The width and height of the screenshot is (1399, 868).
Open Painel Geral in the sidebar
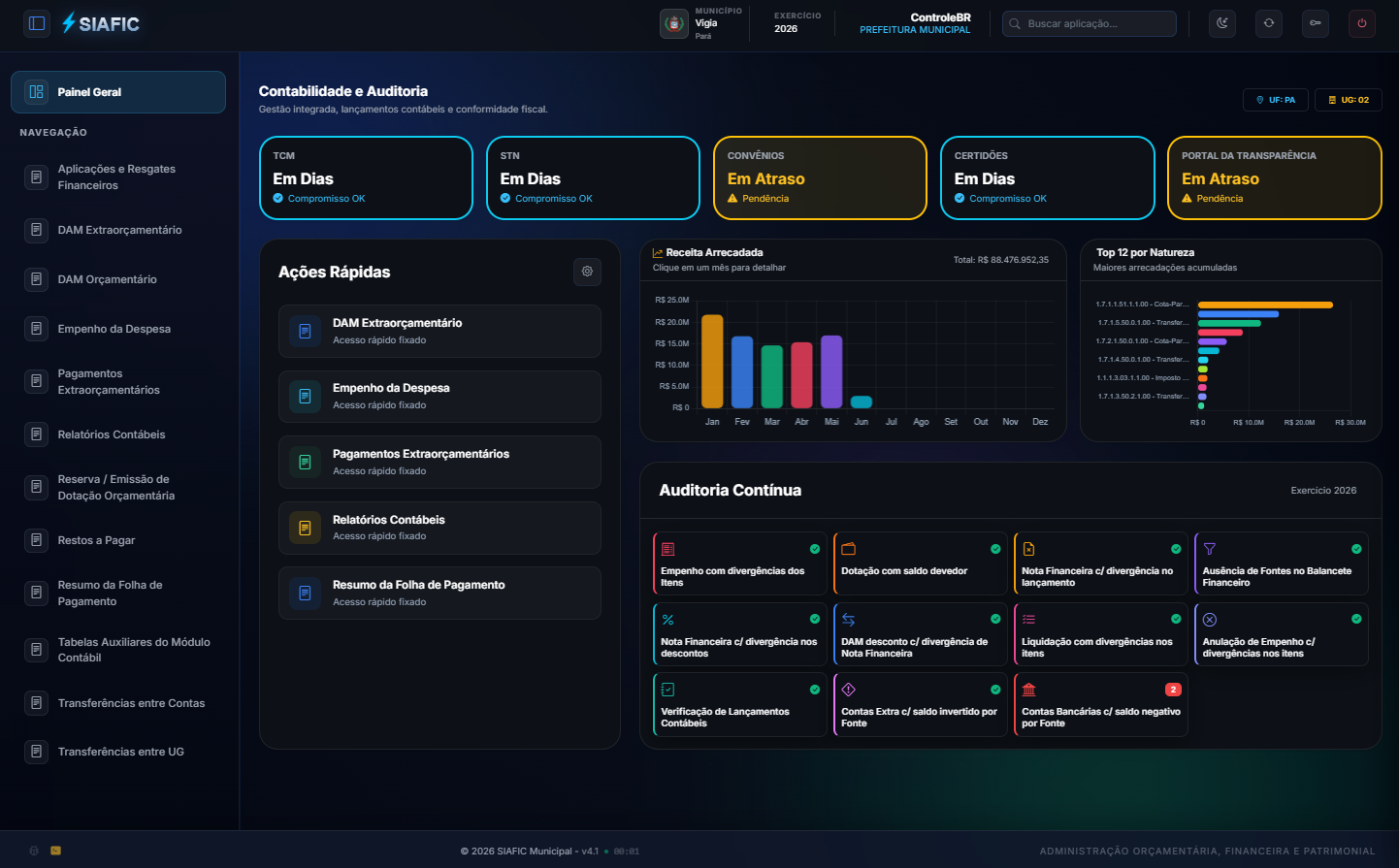click(118, 92)
